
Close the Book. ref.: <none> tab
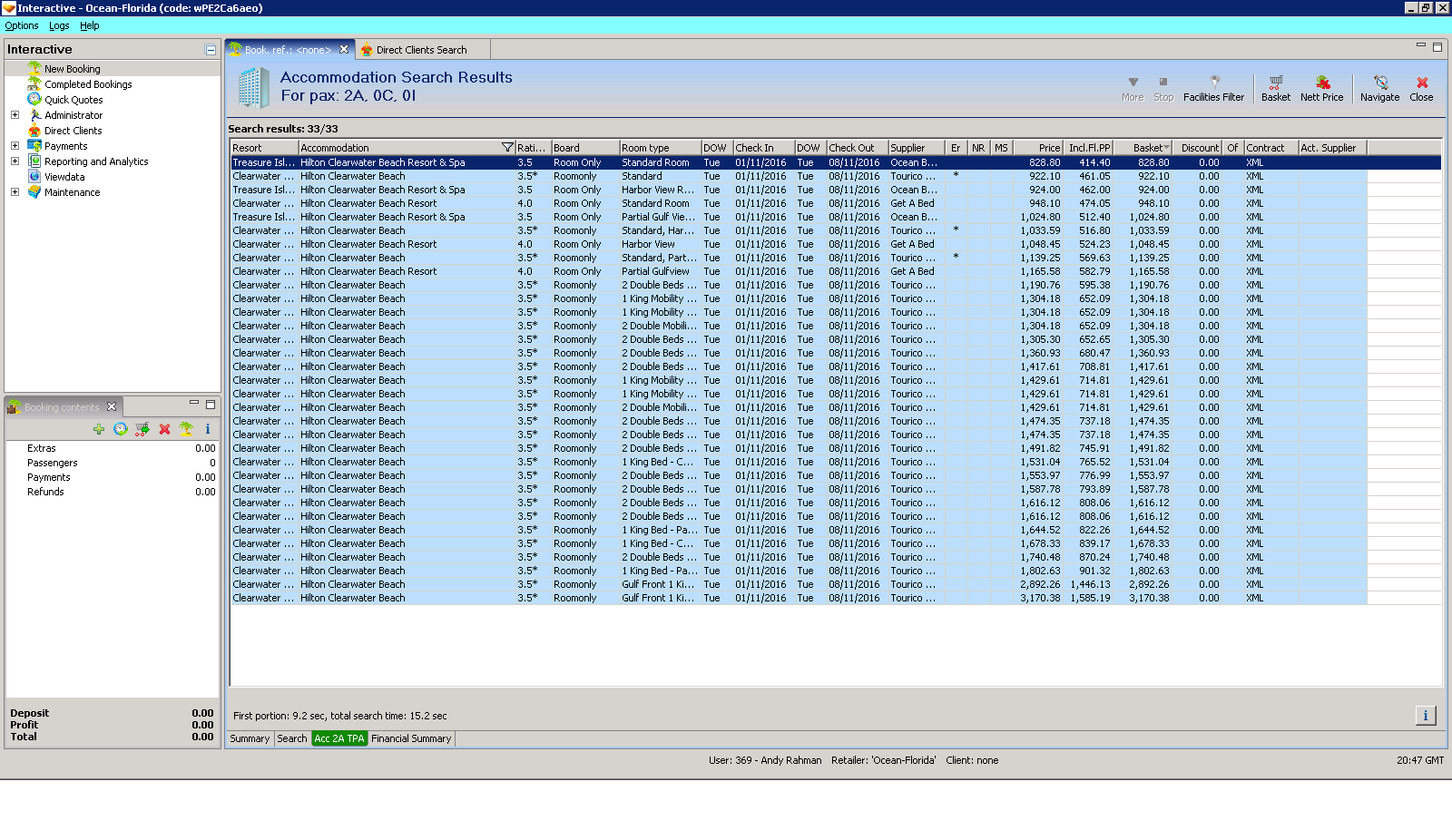pos(344,50)
